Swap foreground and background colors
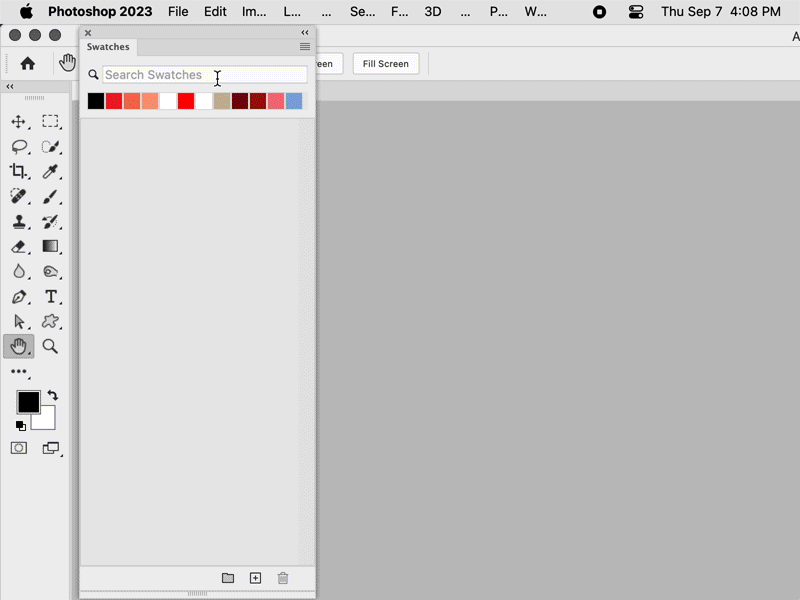 click(x=53, y=395)
